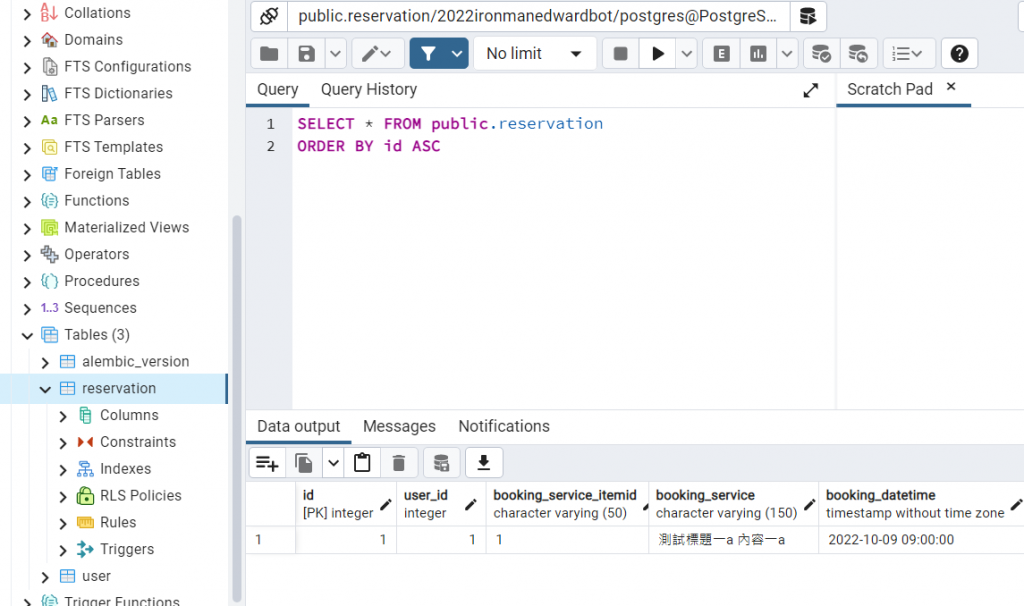
Task: Open the Execute options dropdown arrow
Action: (x=686, y=54)
